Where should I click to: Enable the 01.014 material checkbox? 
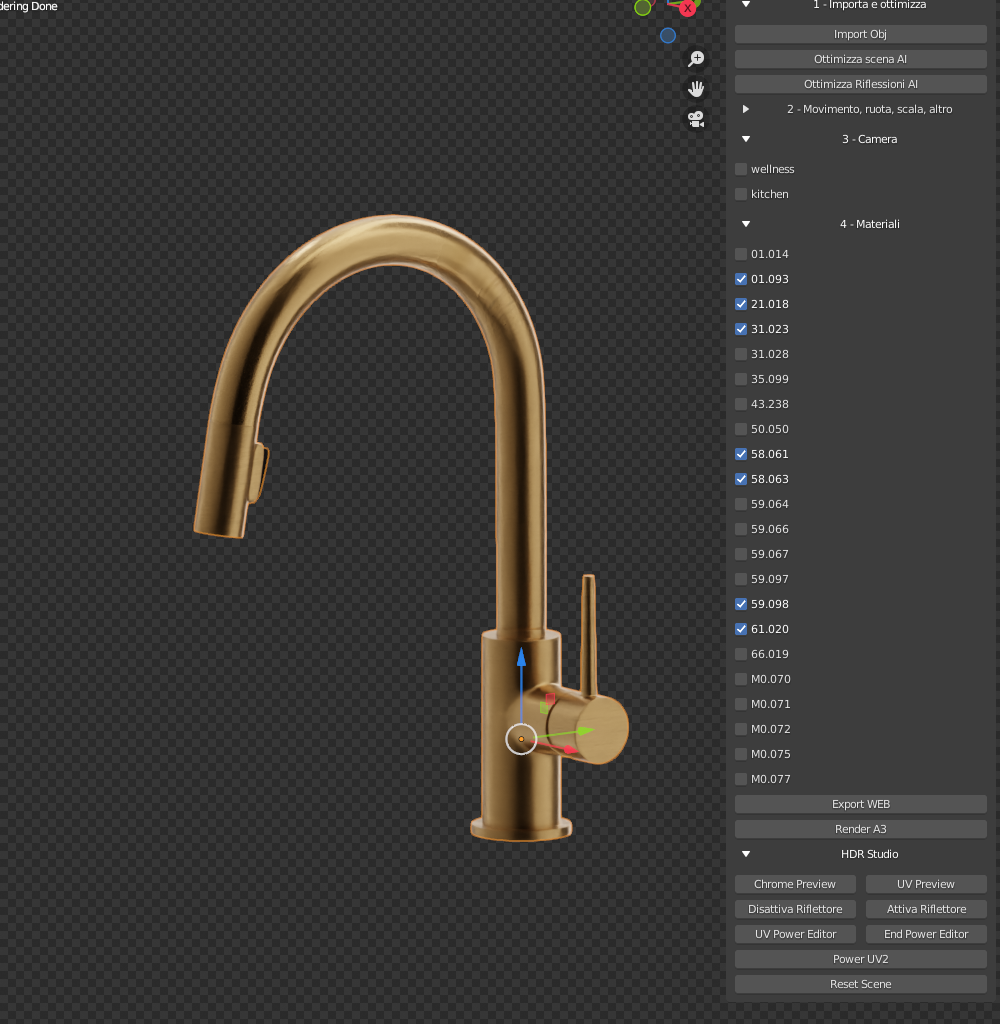pyautogui.click(x=740, y=254)
